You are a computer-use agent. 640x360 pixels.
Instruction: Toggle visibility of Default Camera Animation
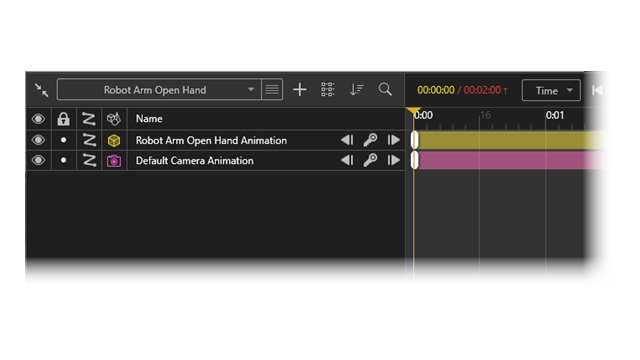click(x=38, y=160)
